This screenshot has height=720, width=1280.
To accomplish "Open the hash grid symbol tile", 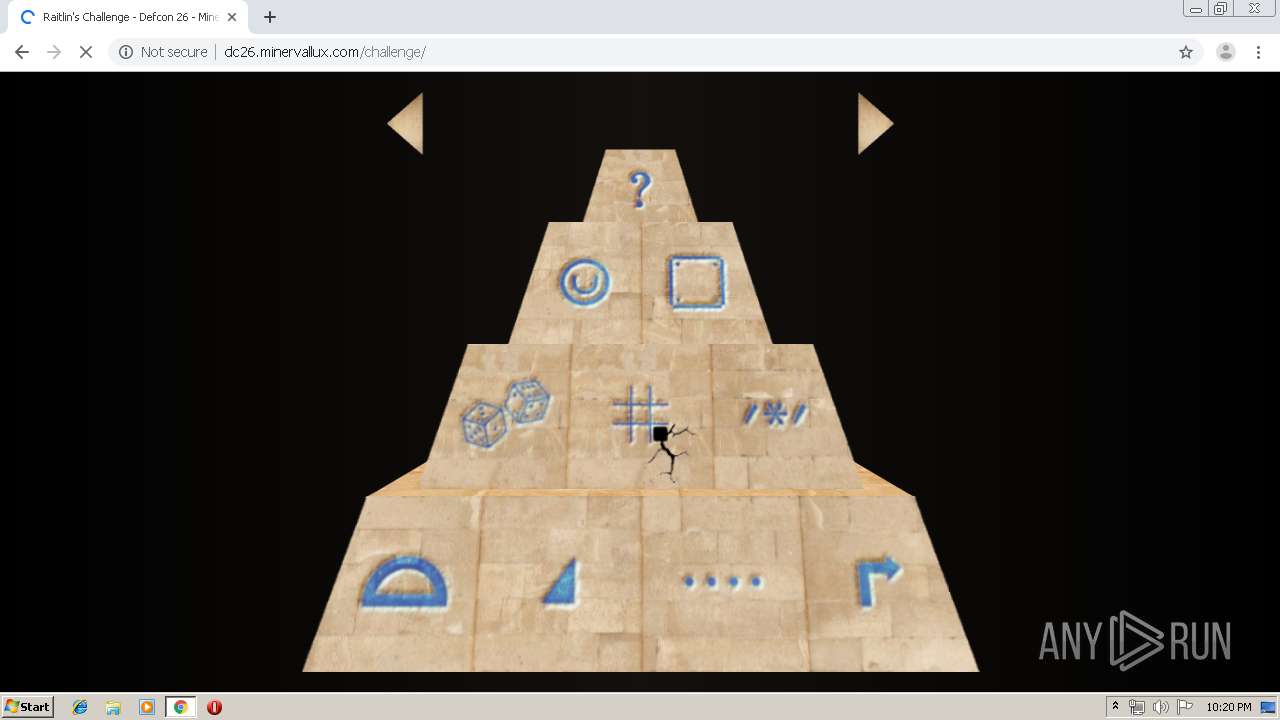I will click(x=640, y=414).
